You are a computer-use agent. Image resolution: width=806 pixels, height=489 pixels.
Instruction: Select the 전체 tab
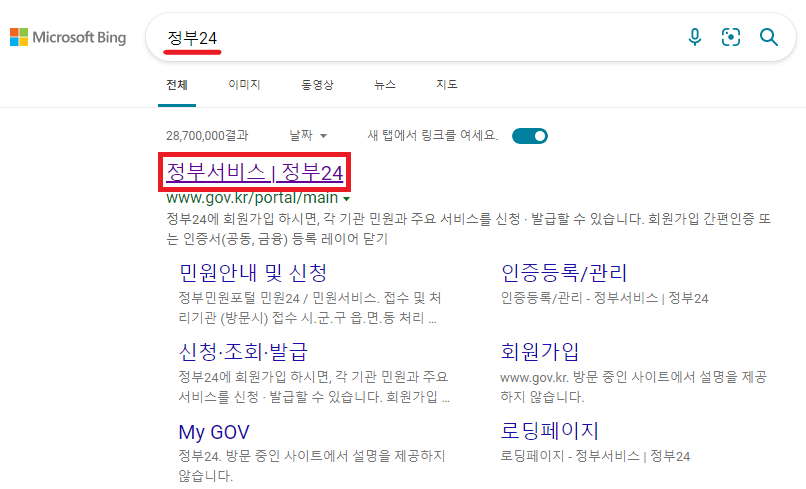177,84
